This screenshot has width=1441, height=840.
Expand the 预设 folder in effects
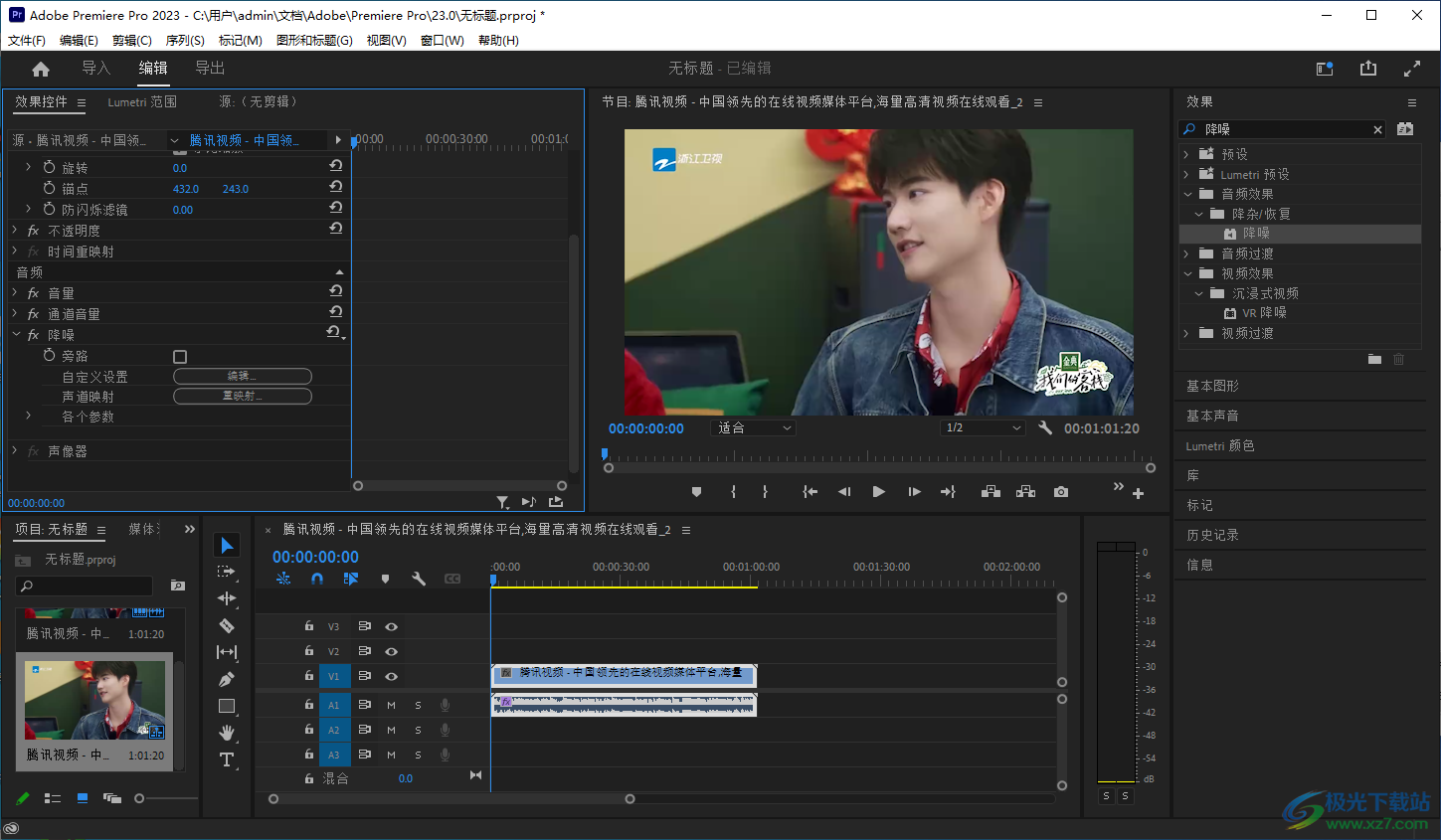click(x=1186, y=154)
